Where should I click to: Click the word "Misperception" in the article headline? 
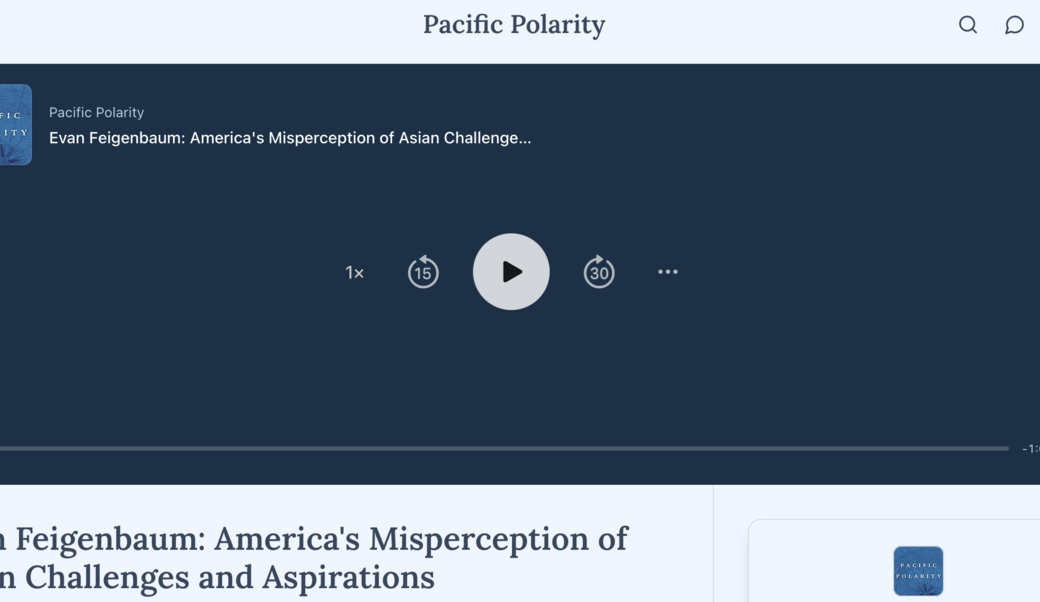coord(500,539)
